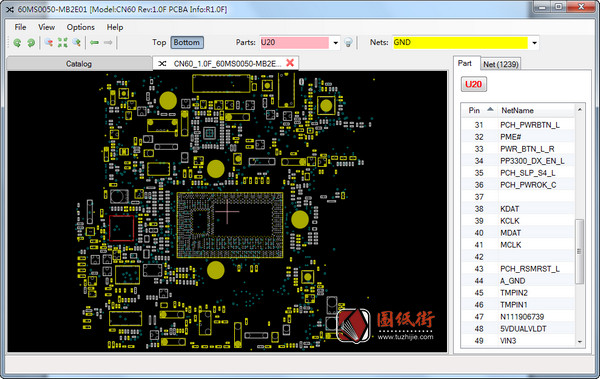Click the Nets field containing GND
The width and height of the screenshot is (600, 379).
click(460, 42)
